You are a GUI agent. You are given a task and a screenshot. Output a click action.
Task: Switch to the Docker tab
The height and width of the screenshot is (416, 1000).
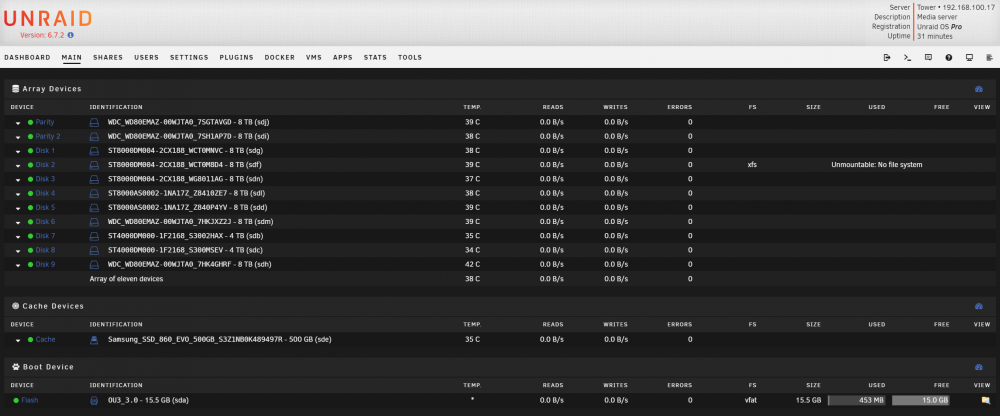click(x=279, y=57)
